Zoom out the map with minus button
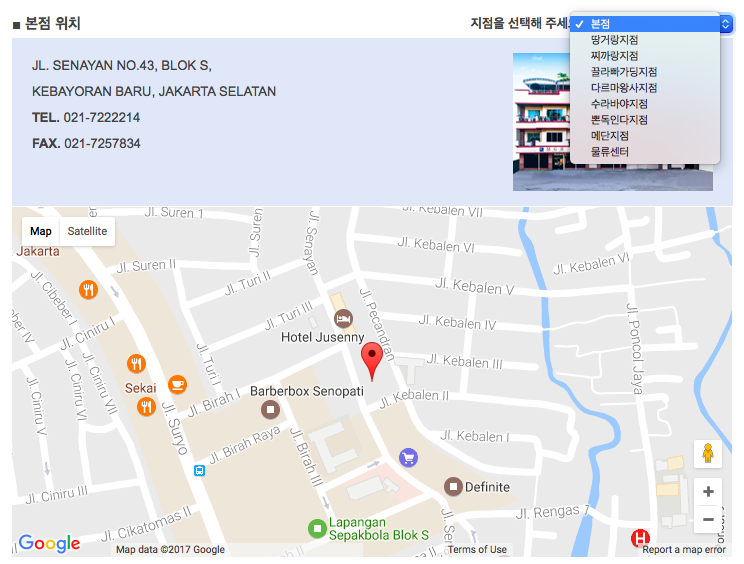Screen dimensions: 744x564 (x=708, y=519)
